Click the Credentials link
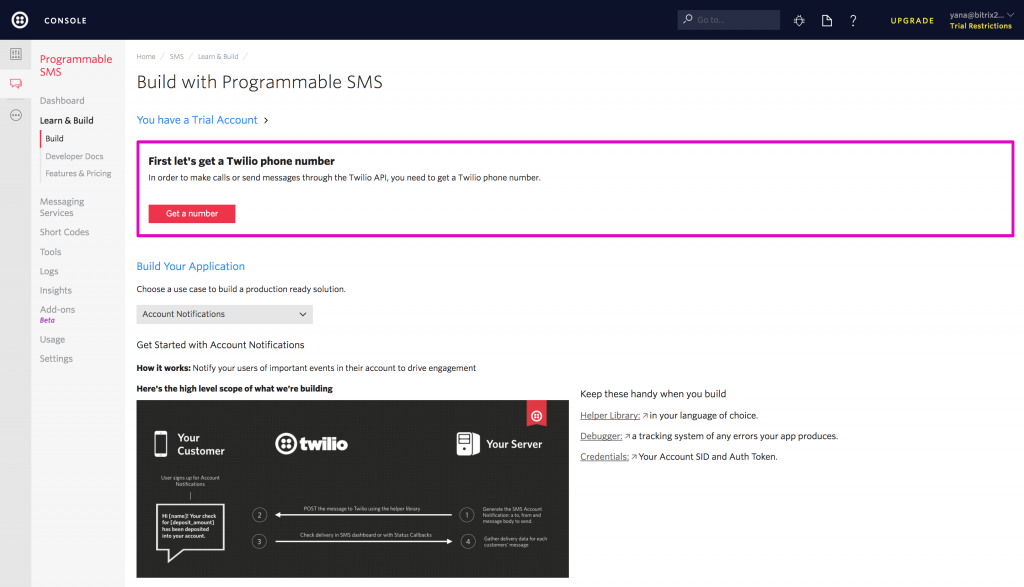This screenshot has width=1024, height=587. tap(604, 457)
